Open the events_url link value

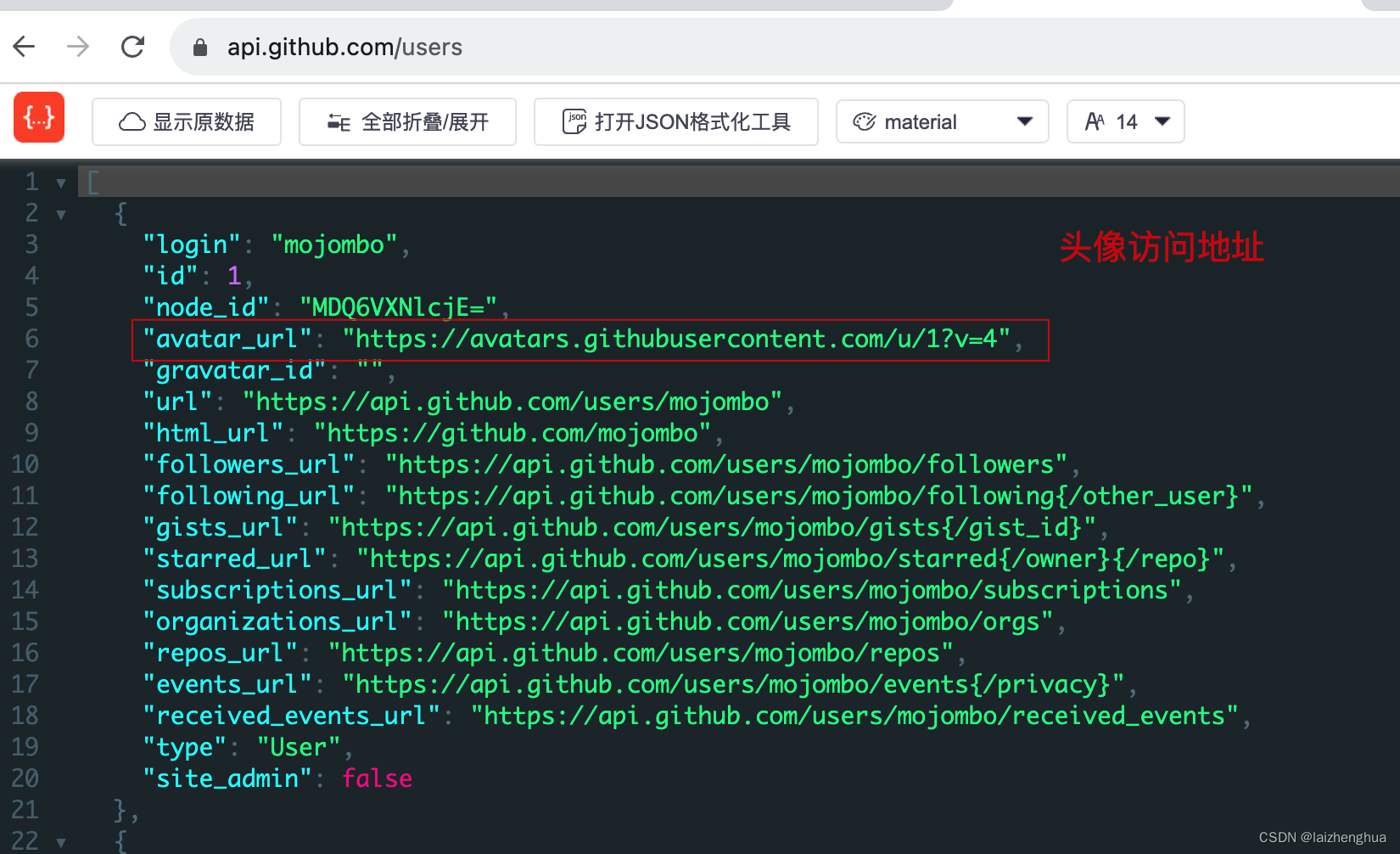click(733, 685)
